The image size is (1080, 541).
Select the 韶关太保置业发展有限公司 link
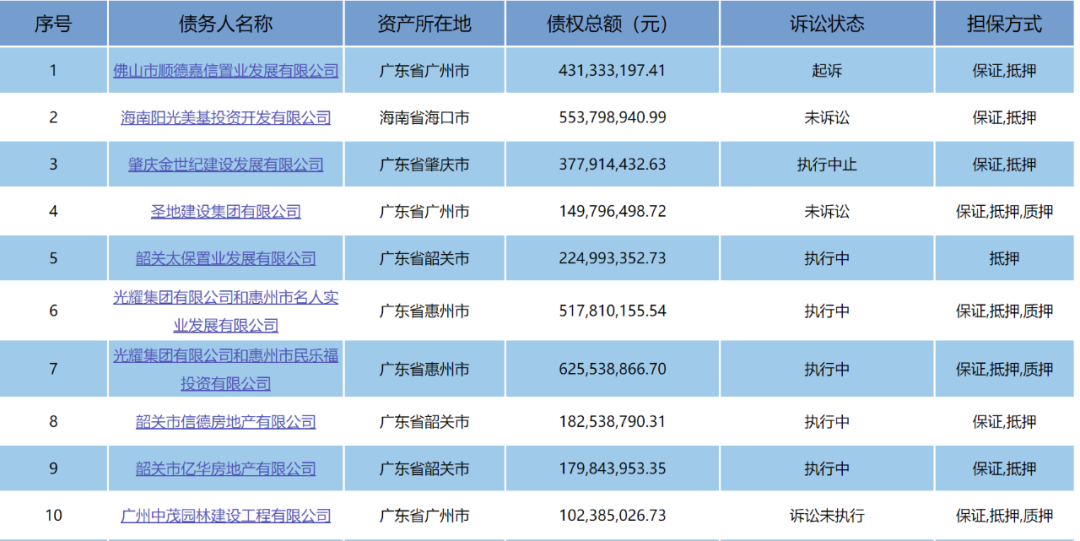(x=225, y=259)
